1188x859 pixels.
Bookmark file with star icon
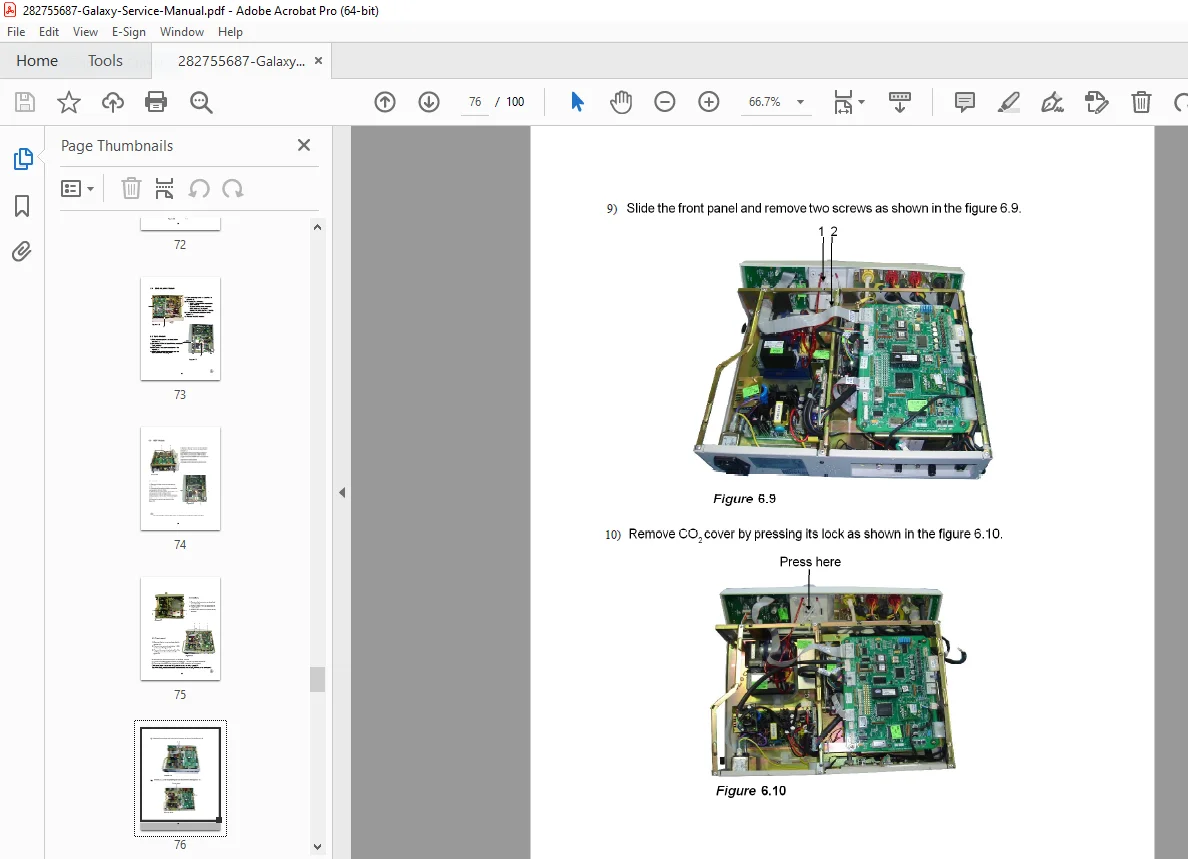[x=69, y=102]
